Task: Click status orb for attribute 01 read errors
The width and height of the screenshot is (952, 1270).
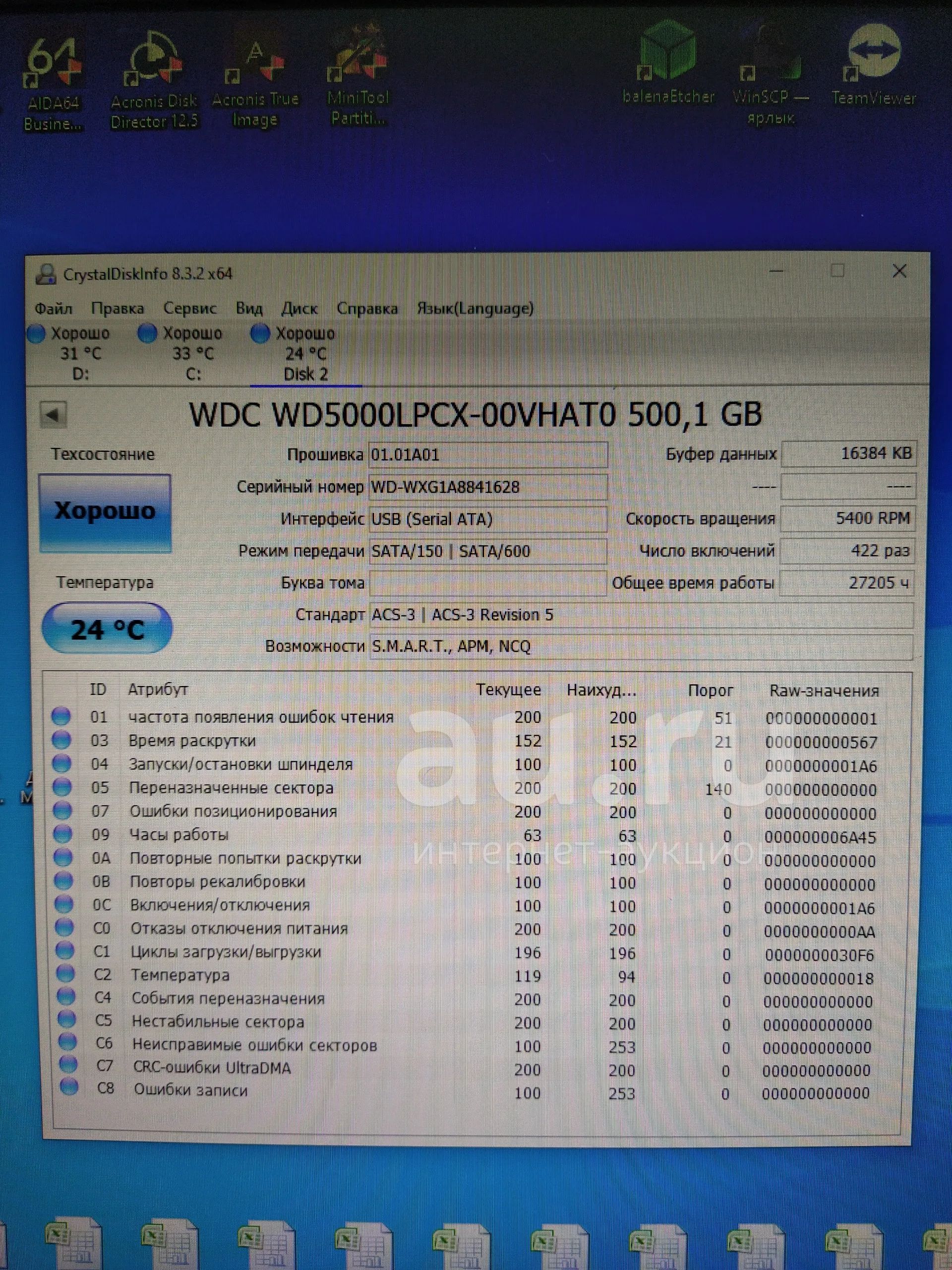Action: click(61, 716)
